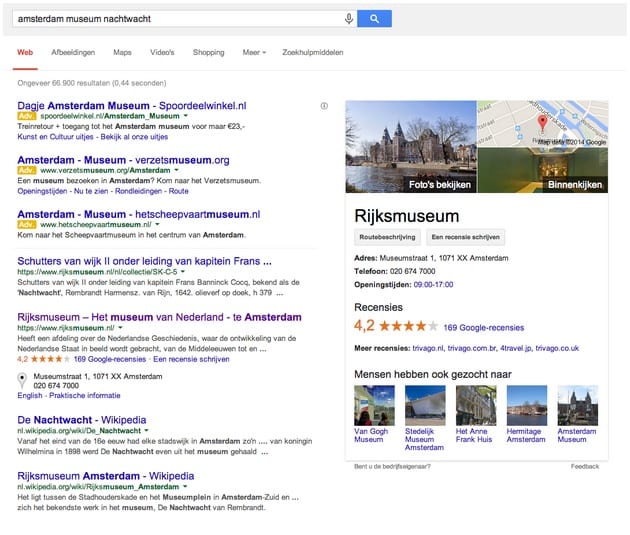The width and height of the screenshot is (630, 535).
Task: Click the microphone voice search icon
Action: (349, 18)
